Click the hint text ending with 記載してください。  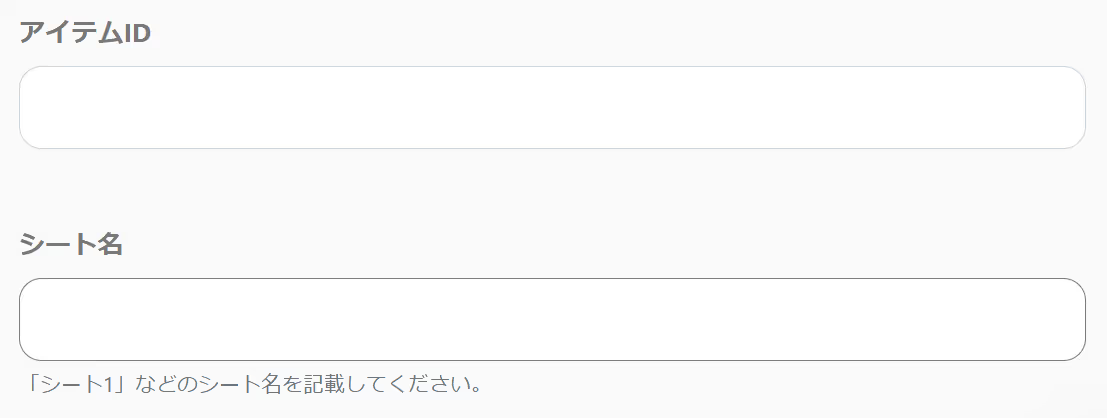tap(252, 384)
